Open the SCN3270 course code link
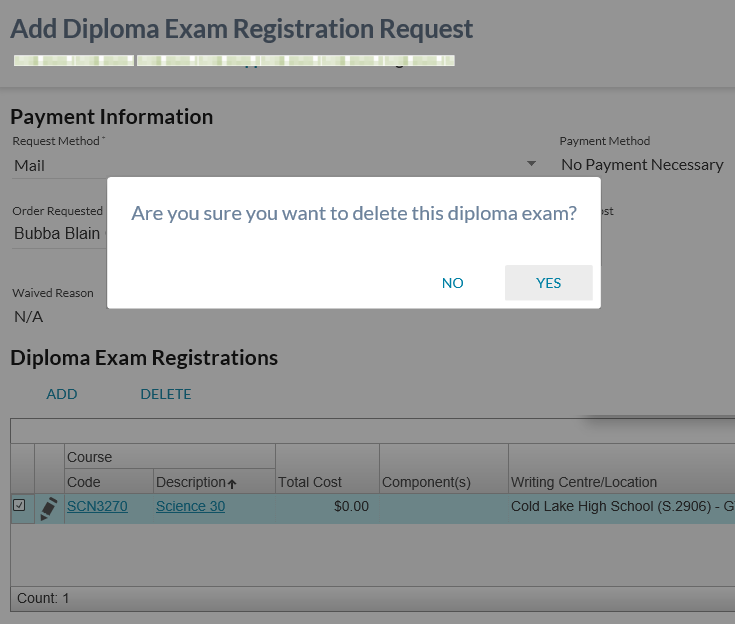The image size is (735, 624). (97, 507)
